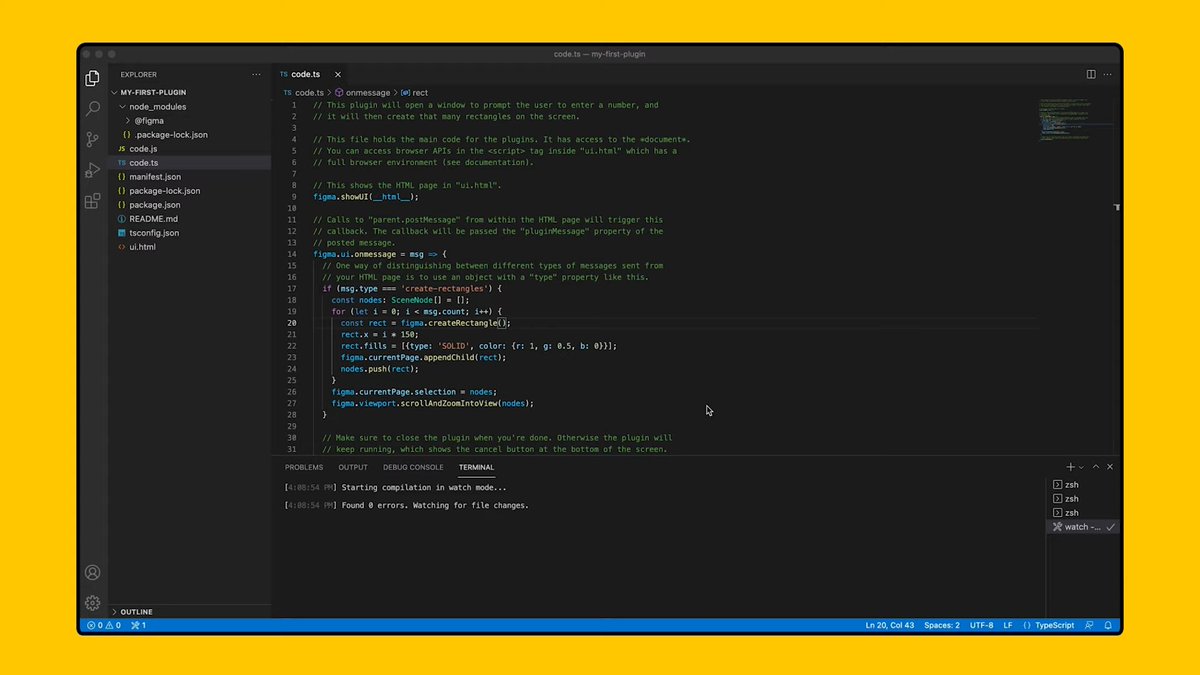The height and width of the screenshot is (675, 1200).
Task: Create a new terminal with plus icon
Action: (1070, 467)
